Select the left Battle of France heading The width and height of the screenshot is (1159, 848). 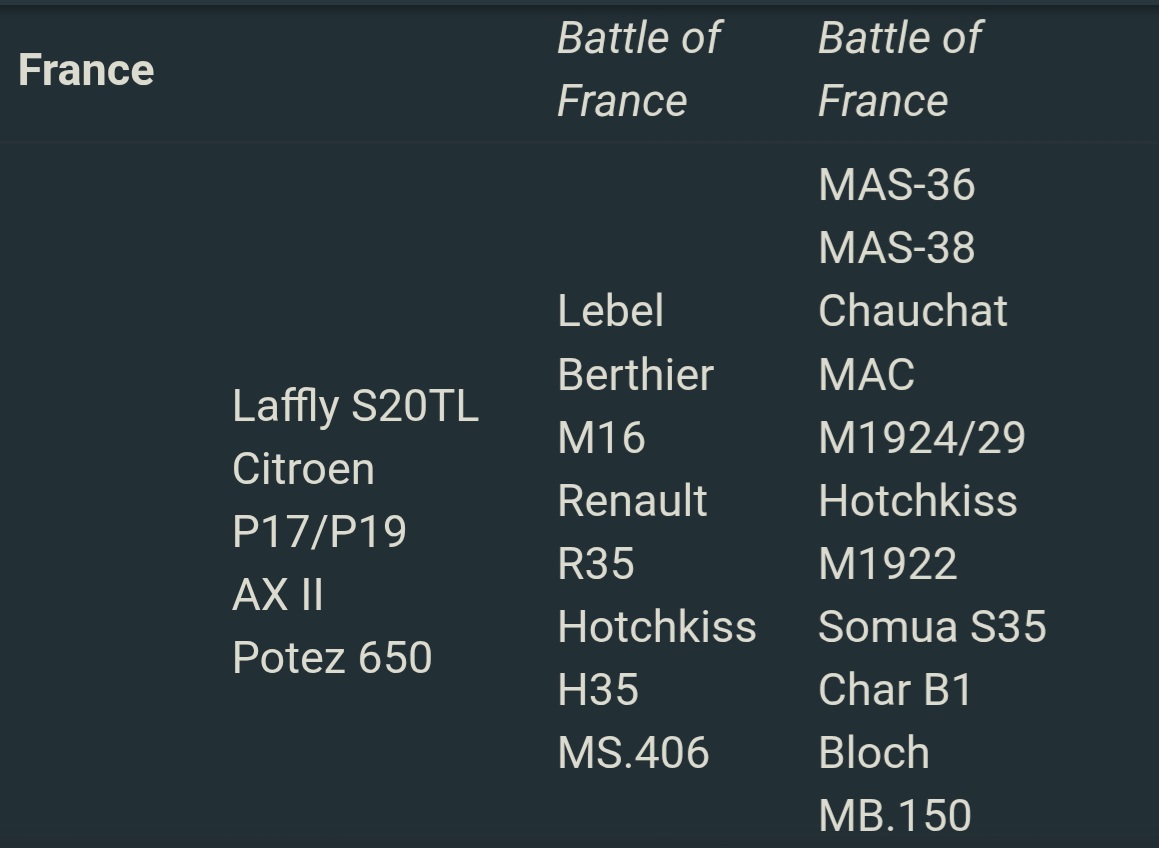(638, 69)
